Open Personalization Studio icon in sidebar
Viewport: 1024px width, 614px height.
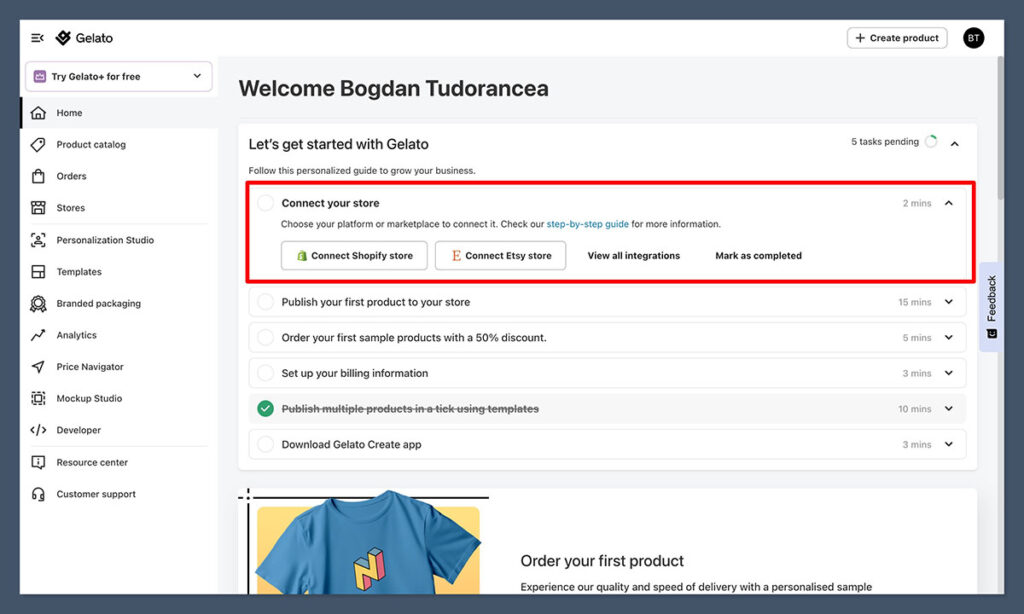tap(38, 240)
